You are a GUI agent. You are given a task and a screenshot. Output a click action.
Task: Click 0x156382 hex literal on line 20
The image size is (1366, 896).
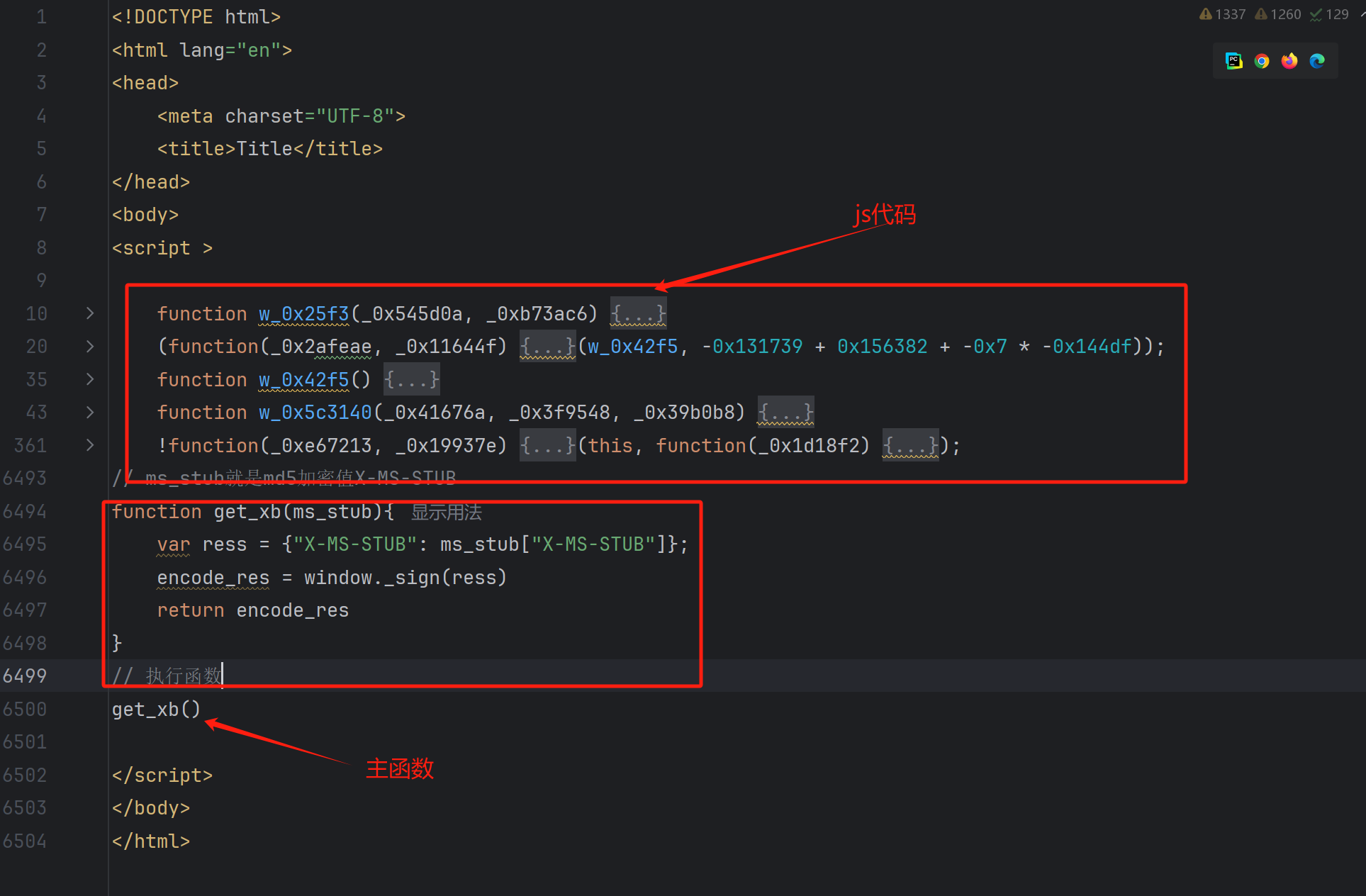click(883, 346)
